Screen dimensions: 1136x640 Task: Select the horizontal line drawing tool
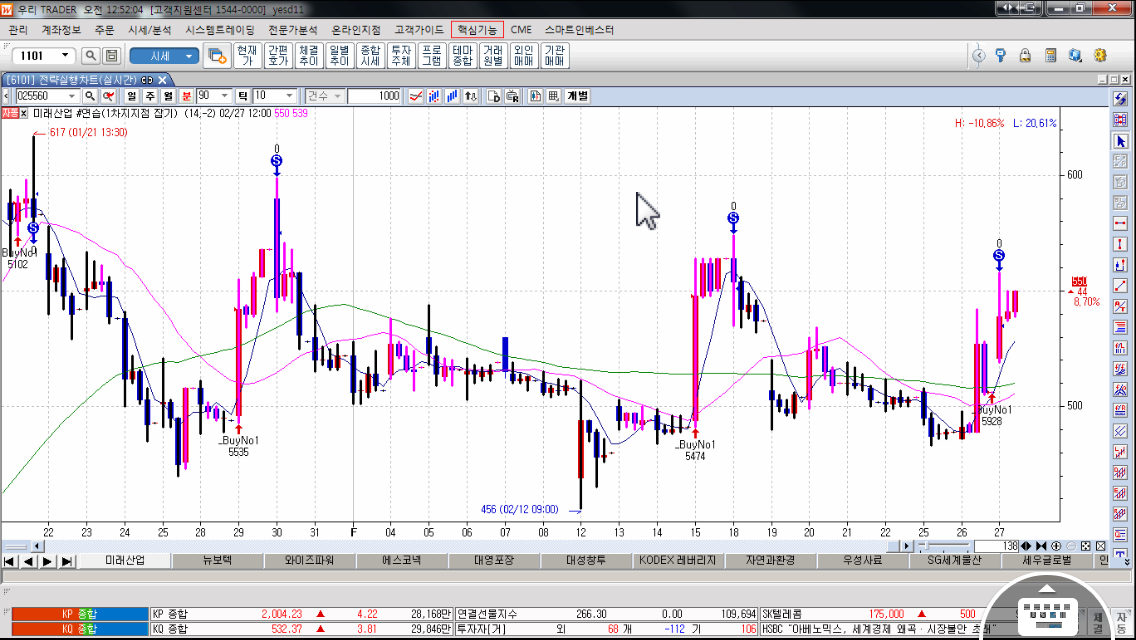tap(1121, 224)
